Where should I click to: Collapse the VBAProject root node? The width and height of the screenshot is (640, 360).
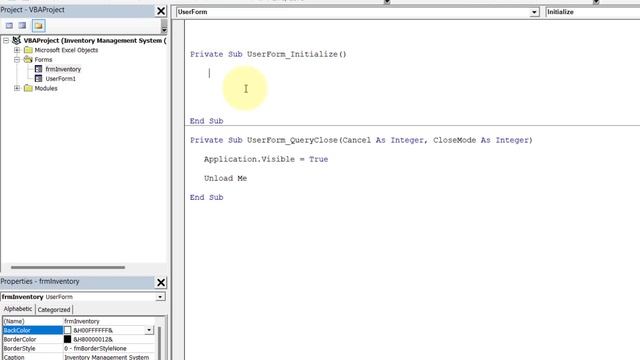tap(6, 40)
